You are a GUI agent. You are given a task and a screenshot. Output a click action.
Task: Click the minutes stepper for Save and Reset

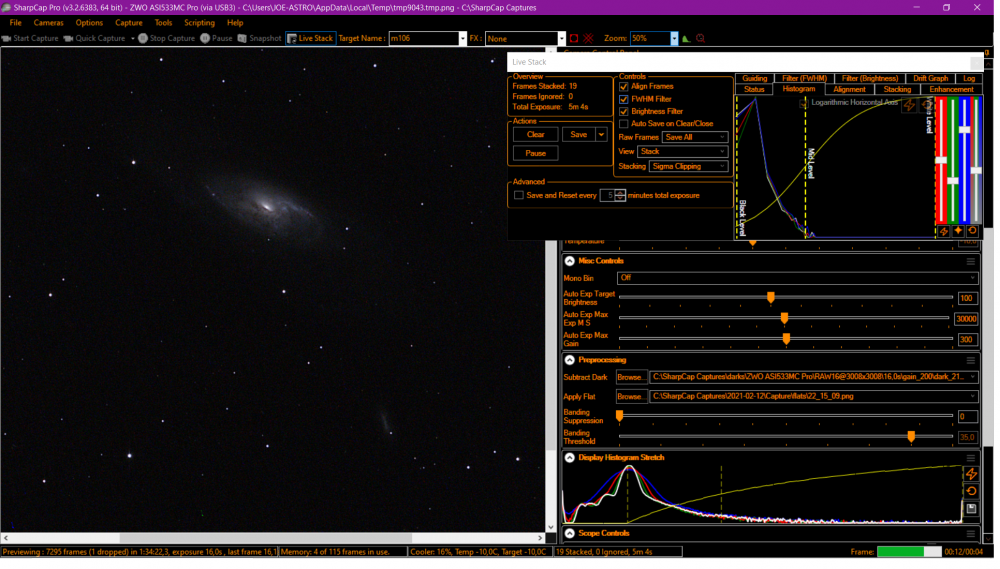(x=619, y=195)
